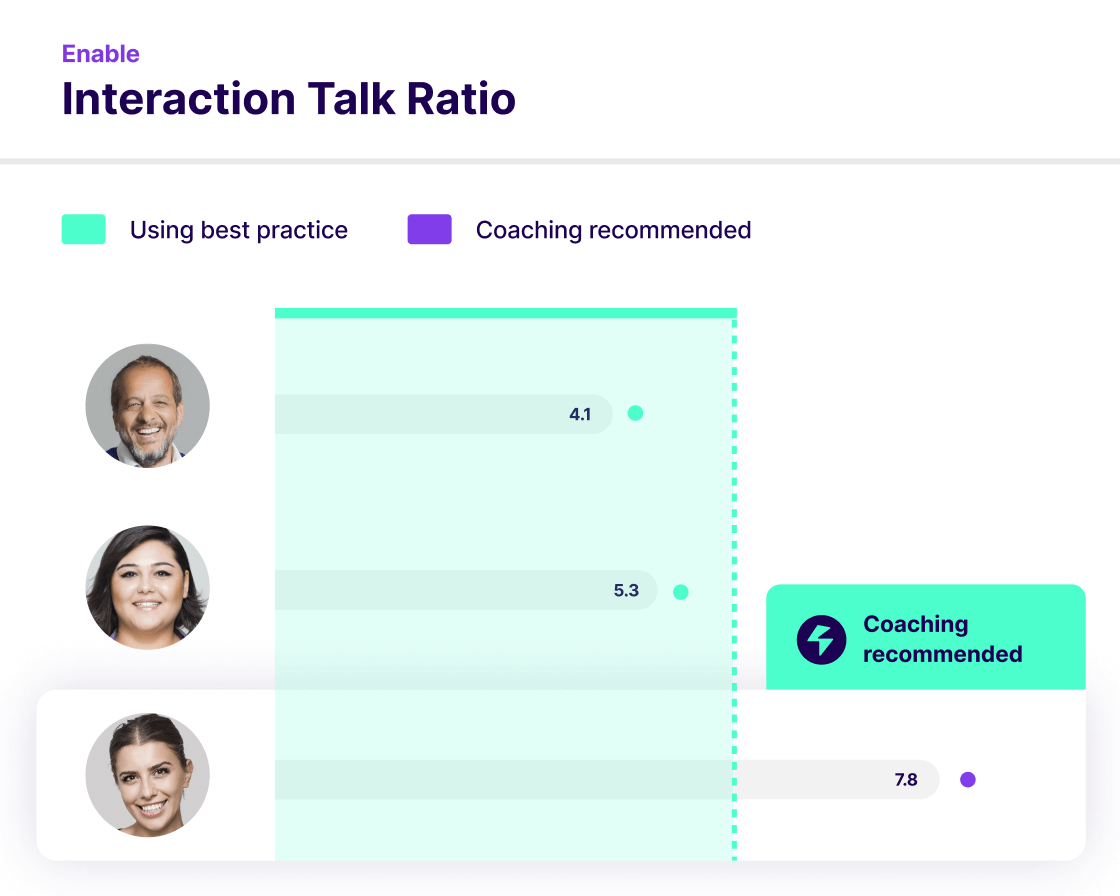
Task: Click the Interaction Talk Ratio title
Action: pos(289,99)
